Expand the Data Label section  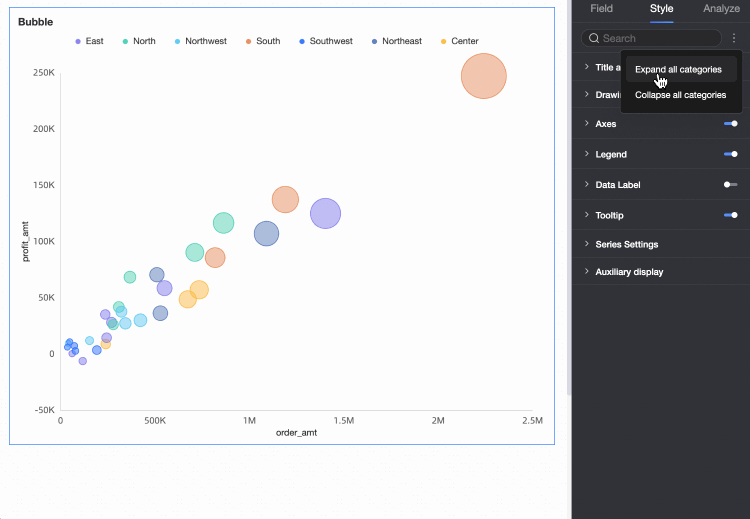pos(586,184)
